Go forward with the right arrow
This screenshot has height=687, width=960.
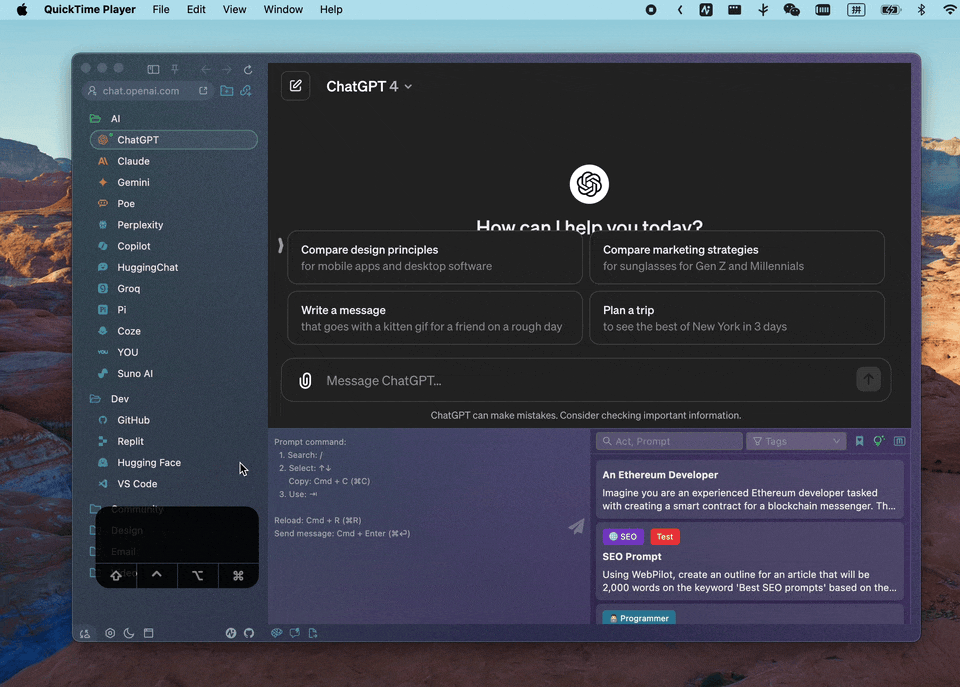pyautogui.click(x=227, y=69)
